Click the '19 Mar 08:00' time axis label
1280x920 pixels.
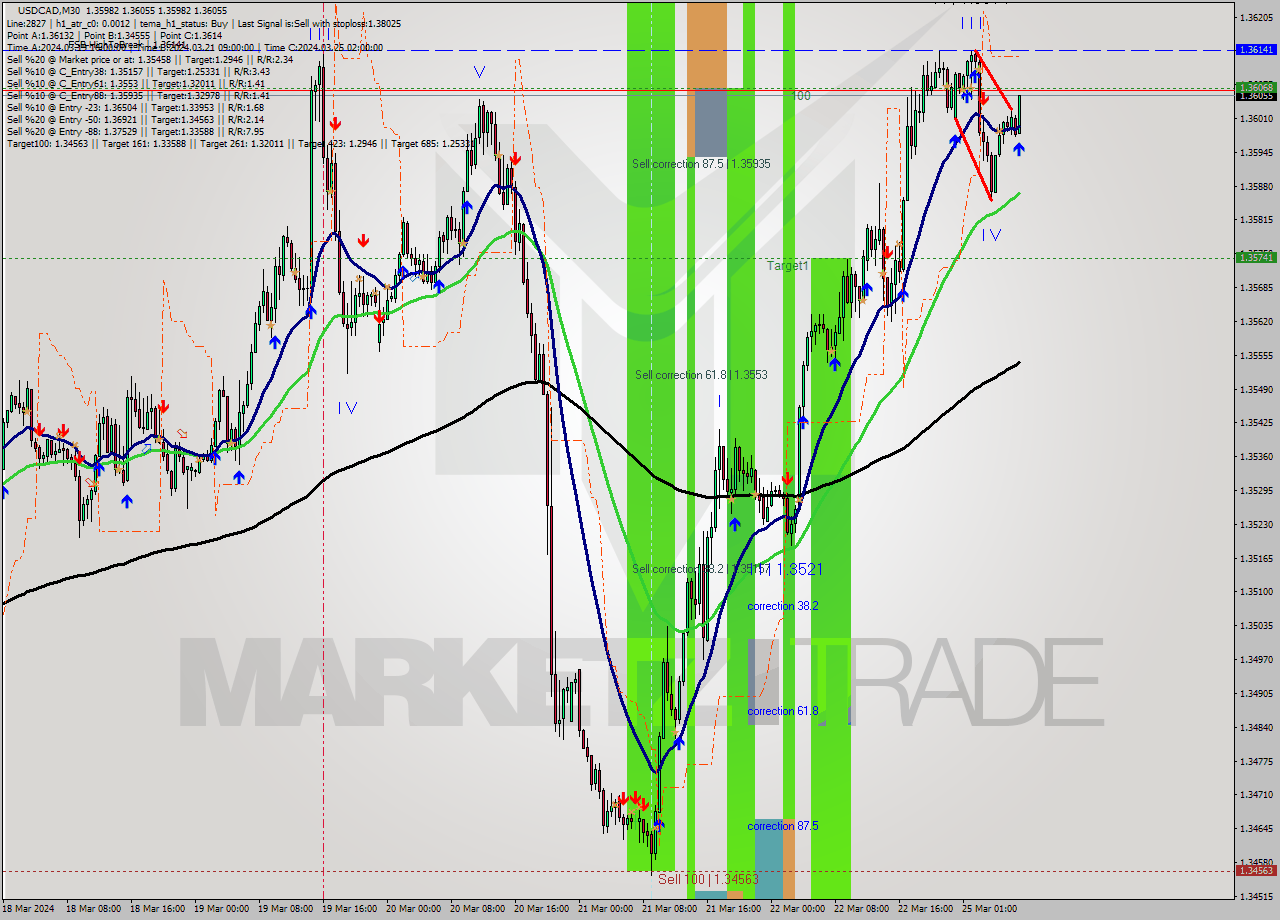click(288, 909)
